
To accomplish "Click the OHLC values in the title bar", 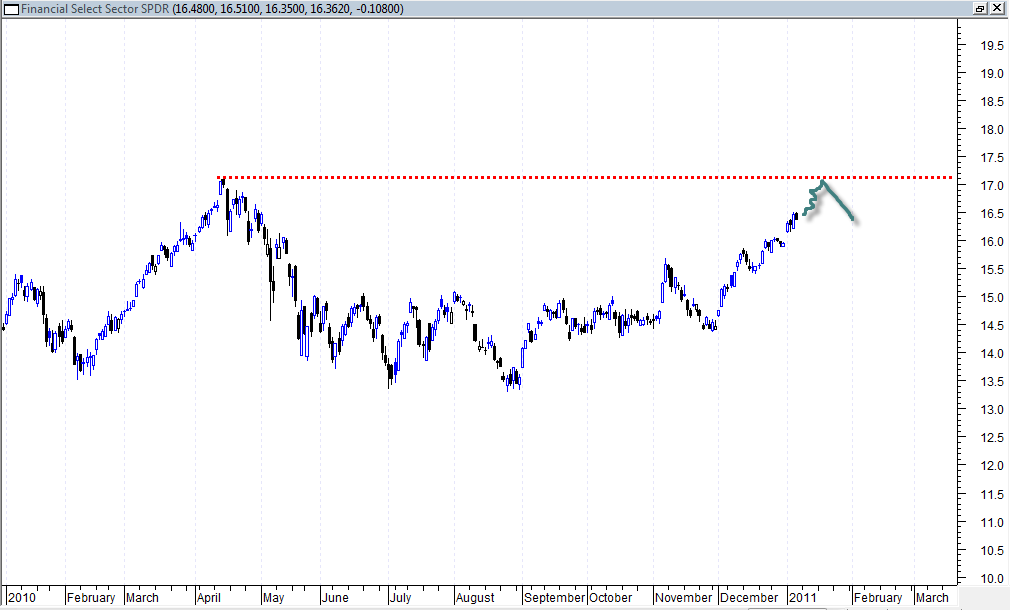I will click(288, 9).
